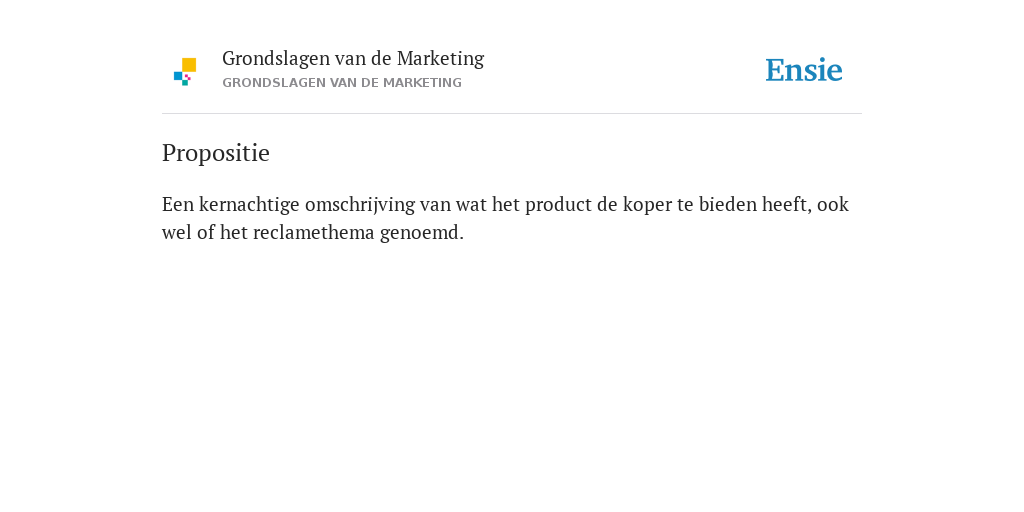Select the uppercase GRONDSLAGEN VAN DE MARKETING subtitle
The height and width of the screenshot is (512, 1024).
342,83
